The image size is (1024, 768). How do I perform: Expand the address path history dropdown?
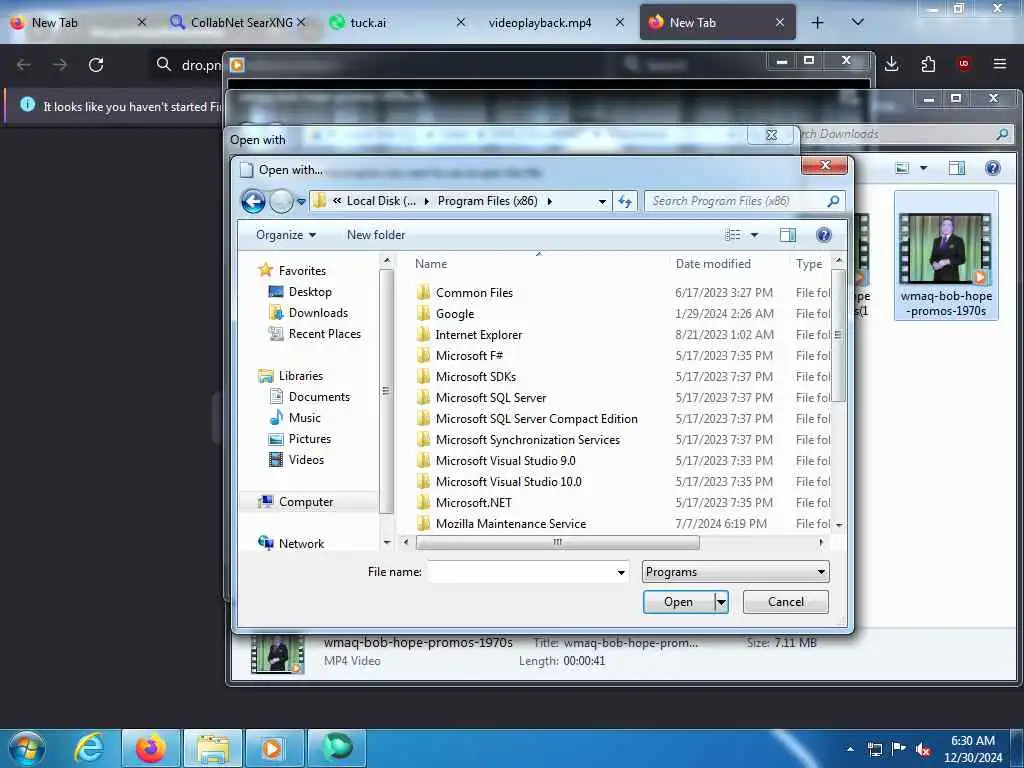point(602,202)
